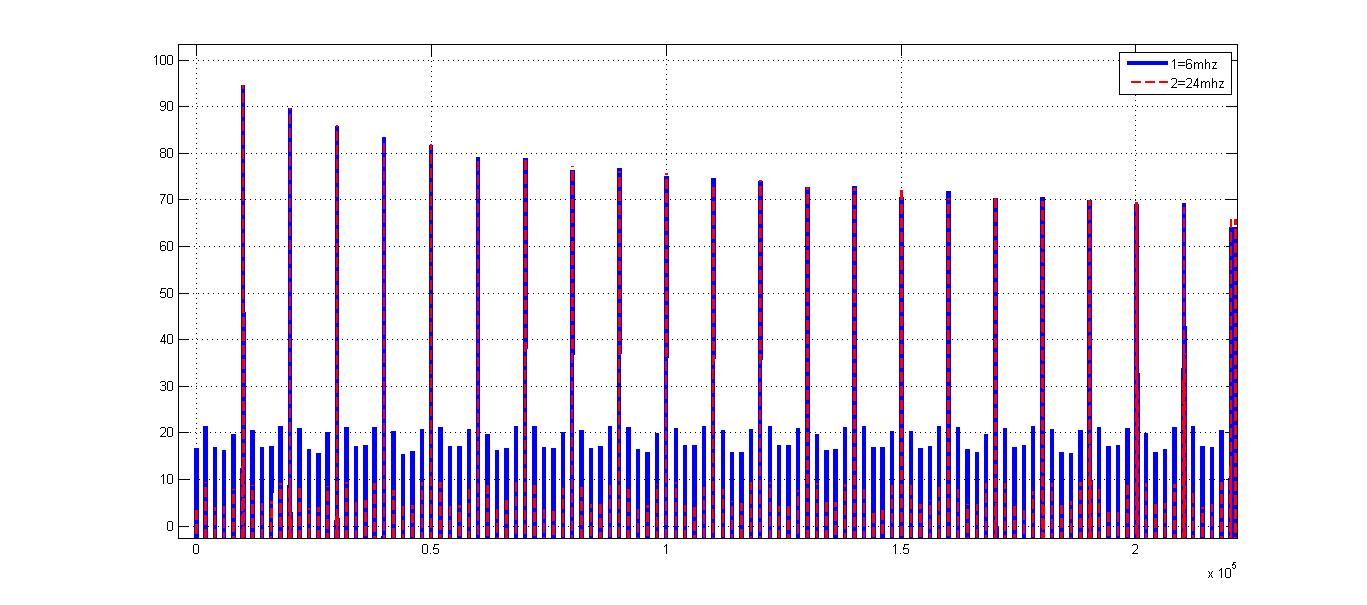Click the x10^5 axis exponent label
The image size is (1367, 605).
pyautogui.click(x=1222, y=573)
